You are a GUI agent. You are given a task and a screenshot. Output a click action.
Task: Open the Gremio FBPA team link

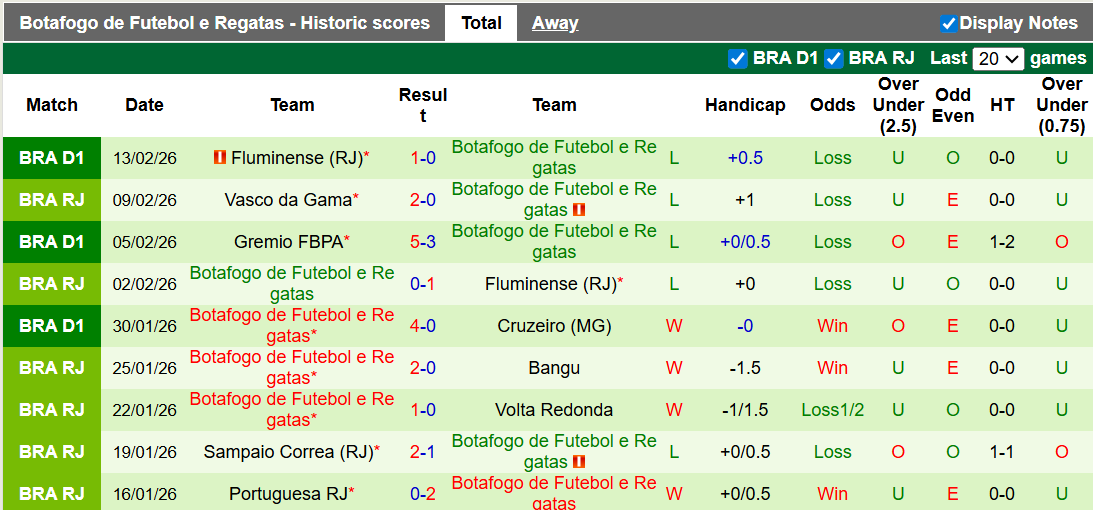(x=288, y=242)
